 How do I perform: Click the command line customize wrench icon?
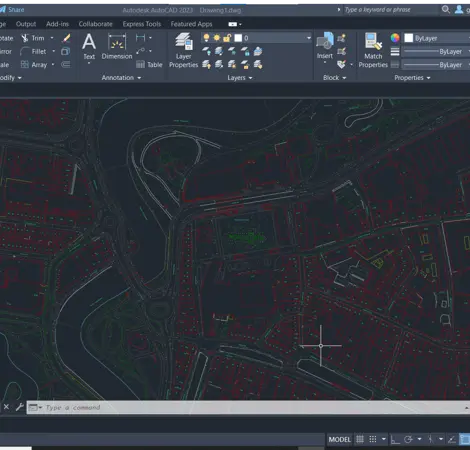[19, 407]
